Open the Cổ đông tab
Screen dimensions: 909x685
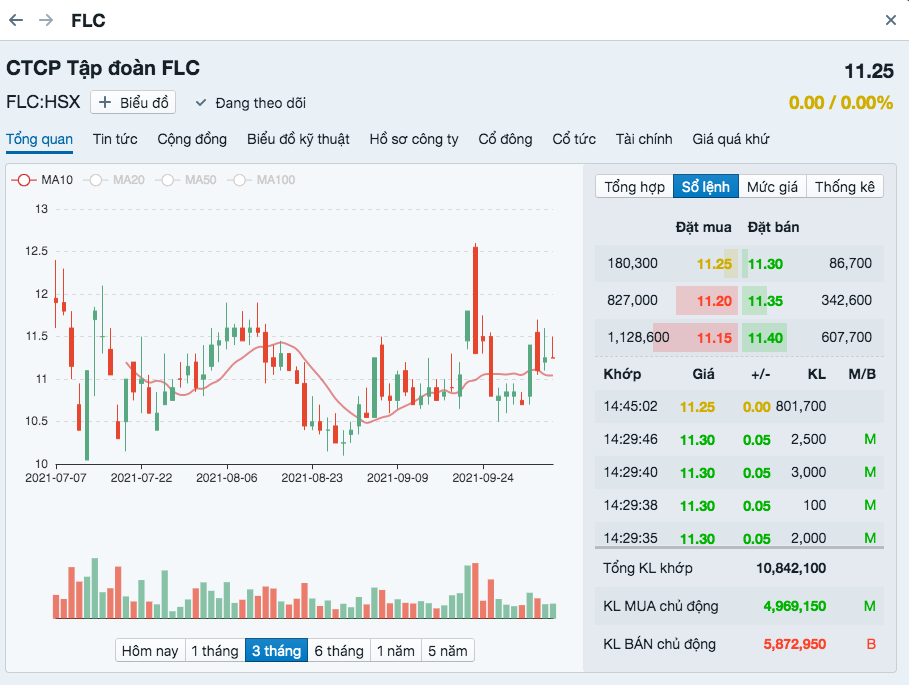[505, 139]
